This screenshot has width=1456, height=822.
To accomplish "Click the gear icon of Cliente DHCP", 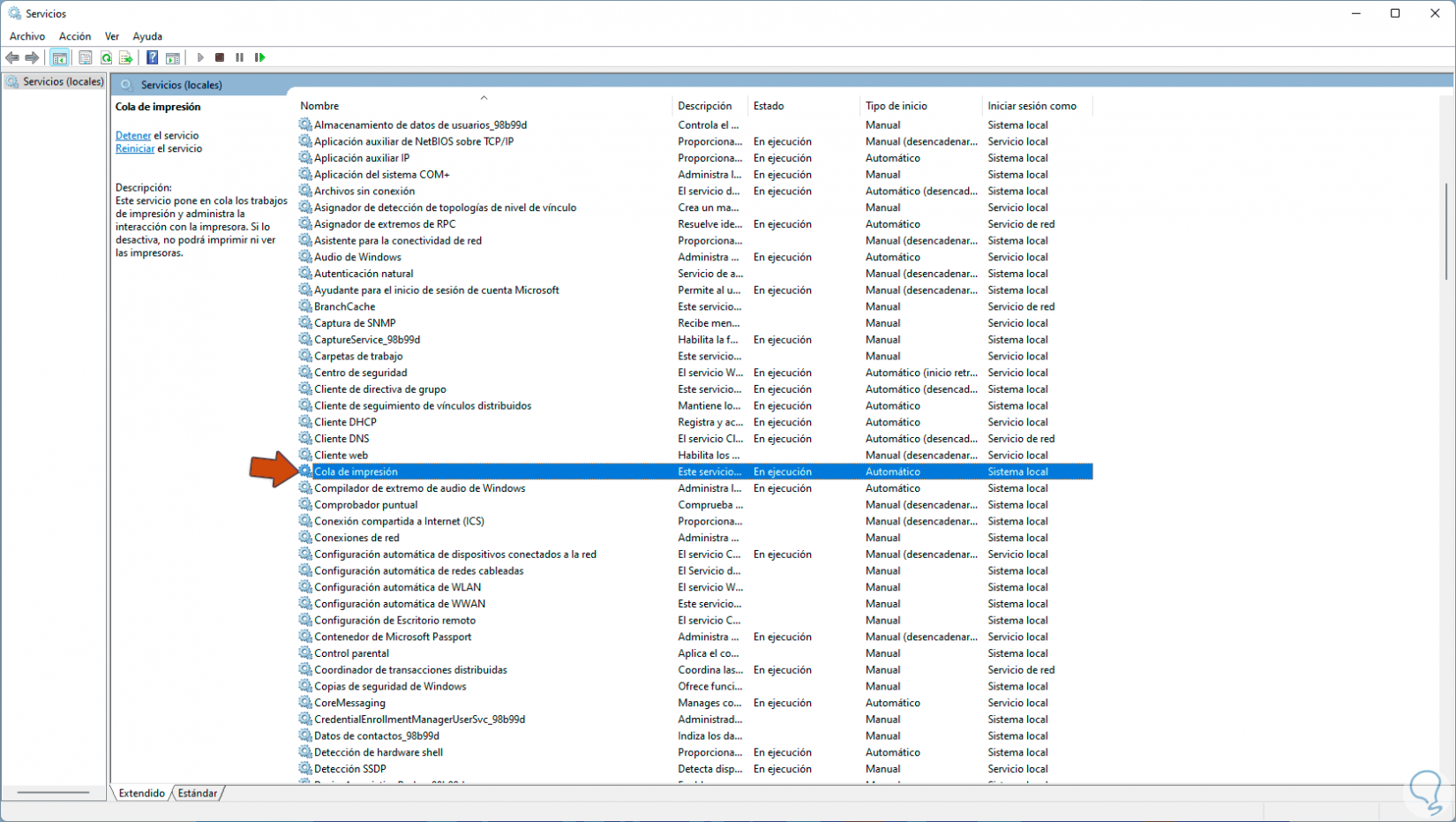I will pos(305,422).
